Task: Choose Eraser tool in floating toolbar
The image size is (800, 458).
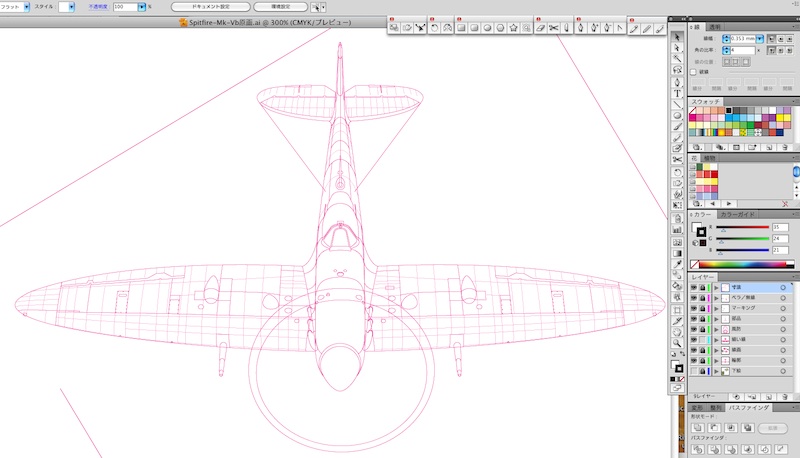Action: [541, 28]
